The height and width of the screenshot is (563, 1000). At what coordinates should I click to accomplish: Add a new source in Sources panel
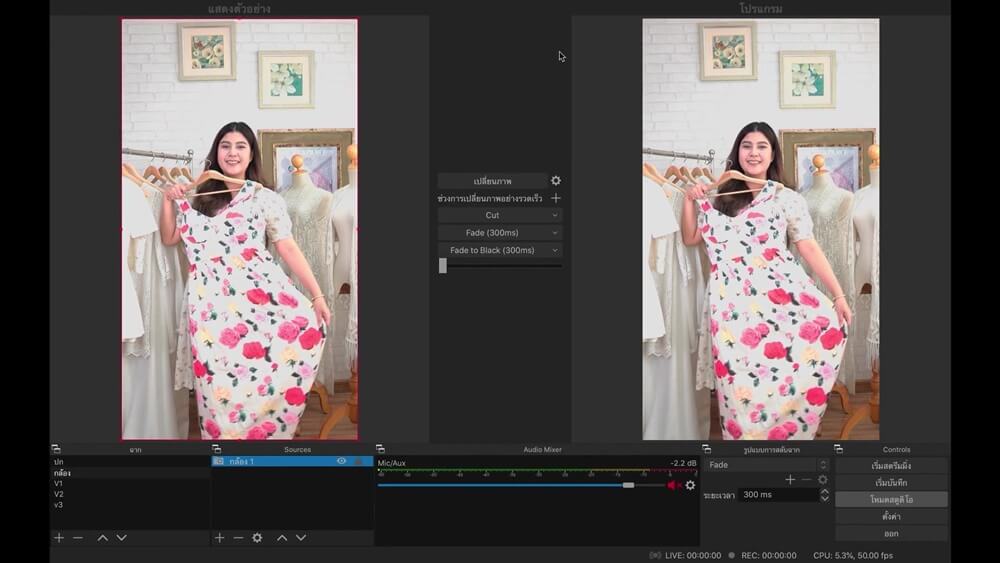pyautogui.click(x=219, y=538)
